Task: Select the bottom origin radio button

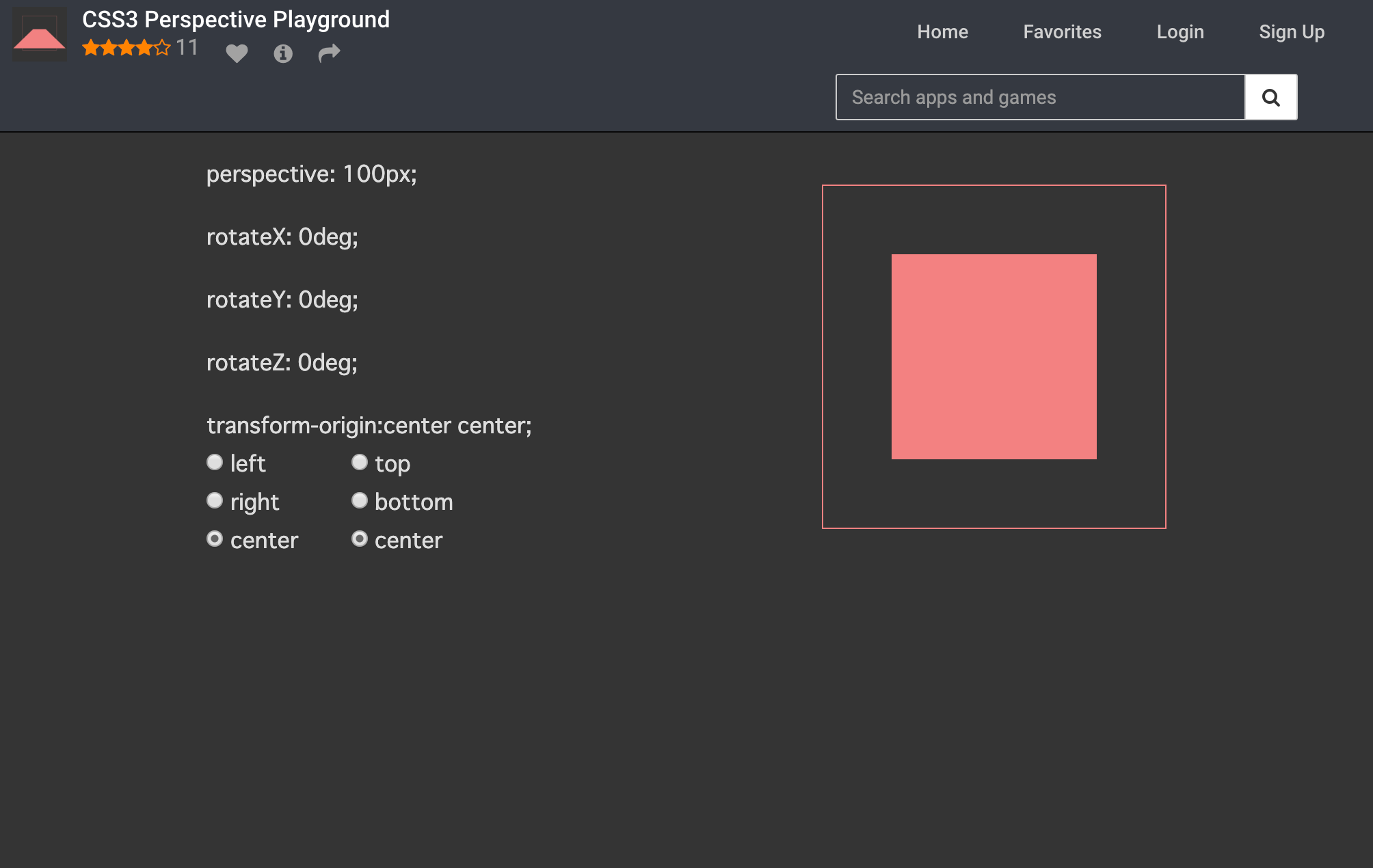Action: (360, 501)
